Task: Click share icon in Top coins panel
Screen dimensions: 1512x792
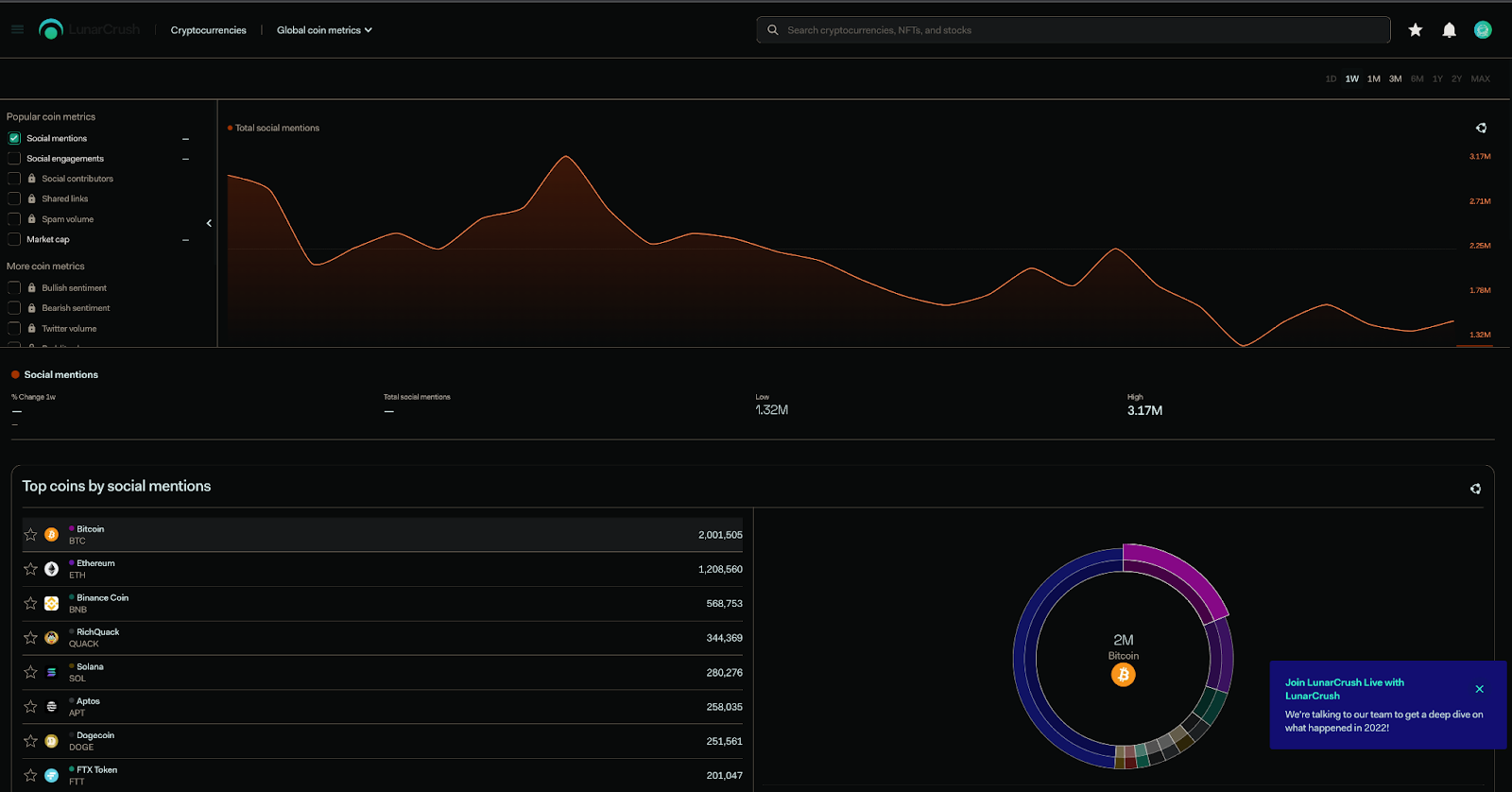Action: pyautogui.click(x=1475, y=489)
